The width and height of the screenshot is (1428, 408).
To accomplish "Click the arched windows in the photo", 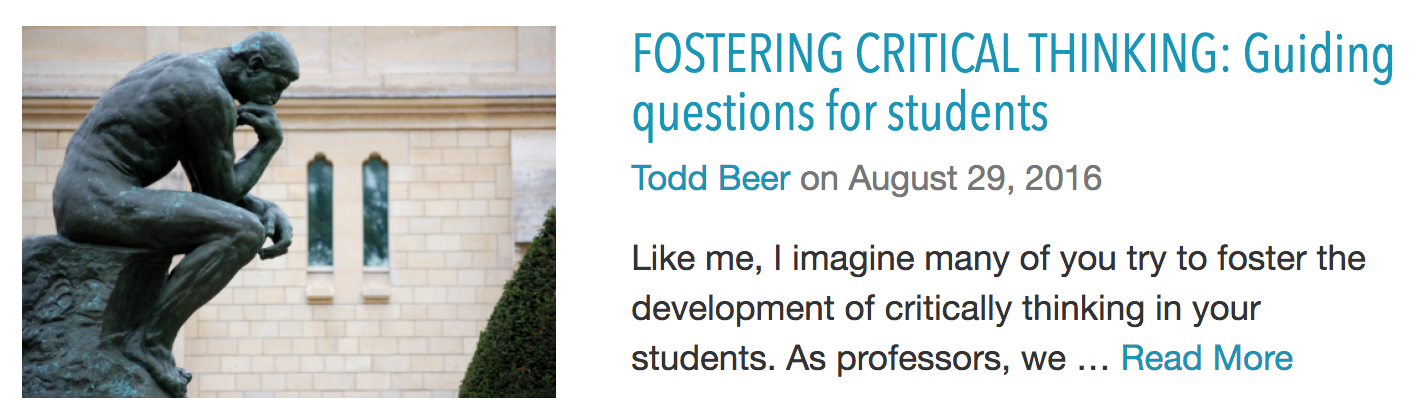I will point(347,212).
